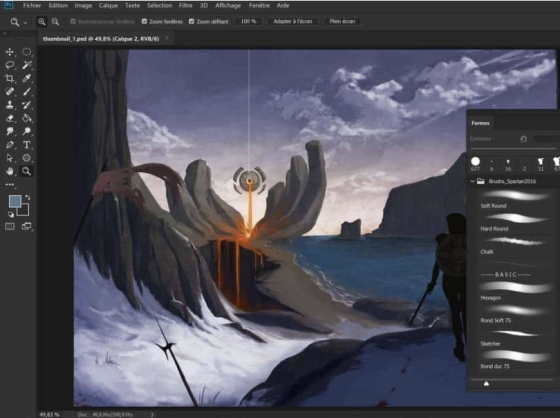Click Zoom In magnifier in options bar
The height and width of the screenshot is (418, 560).
click(42, 22)
